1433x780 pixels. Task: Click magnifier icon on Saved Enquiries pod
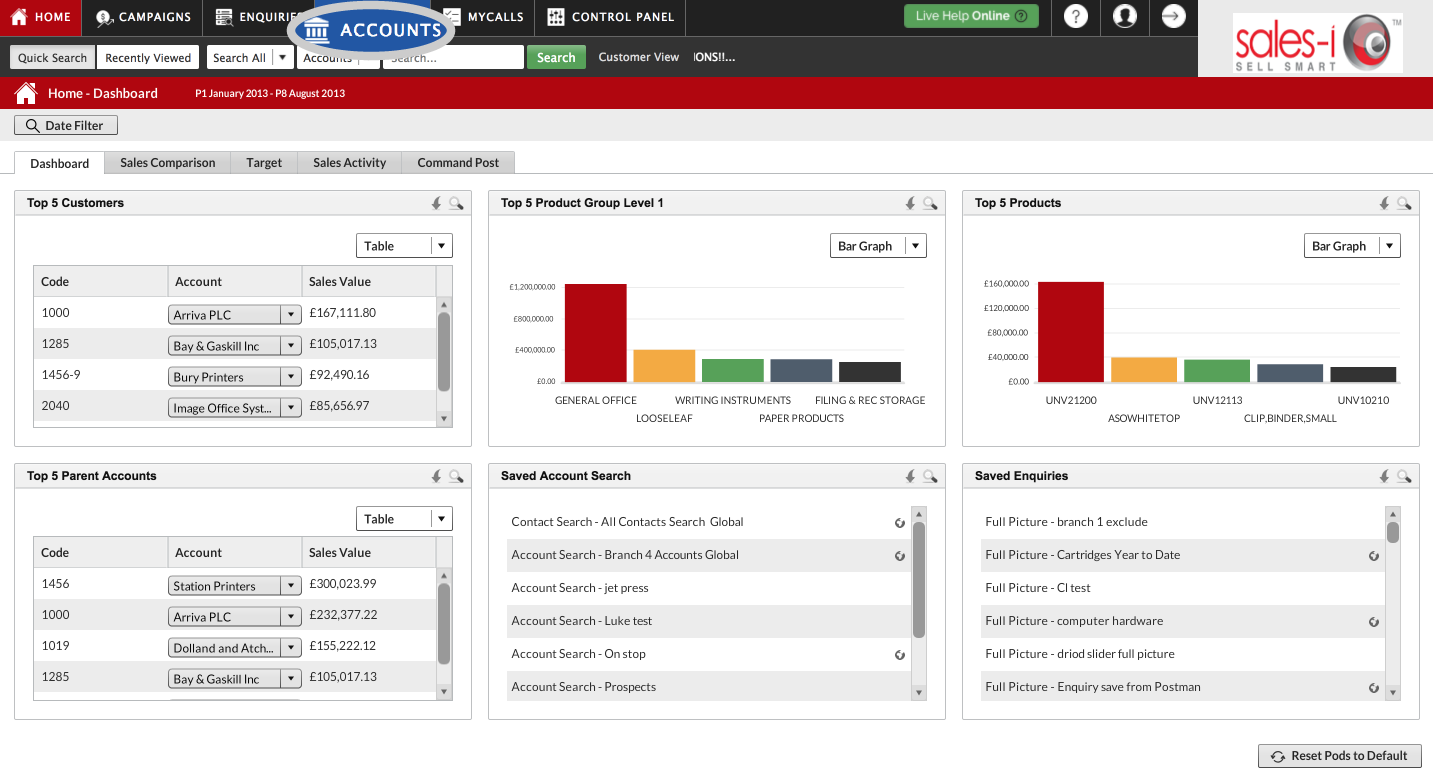point(1404,476)
